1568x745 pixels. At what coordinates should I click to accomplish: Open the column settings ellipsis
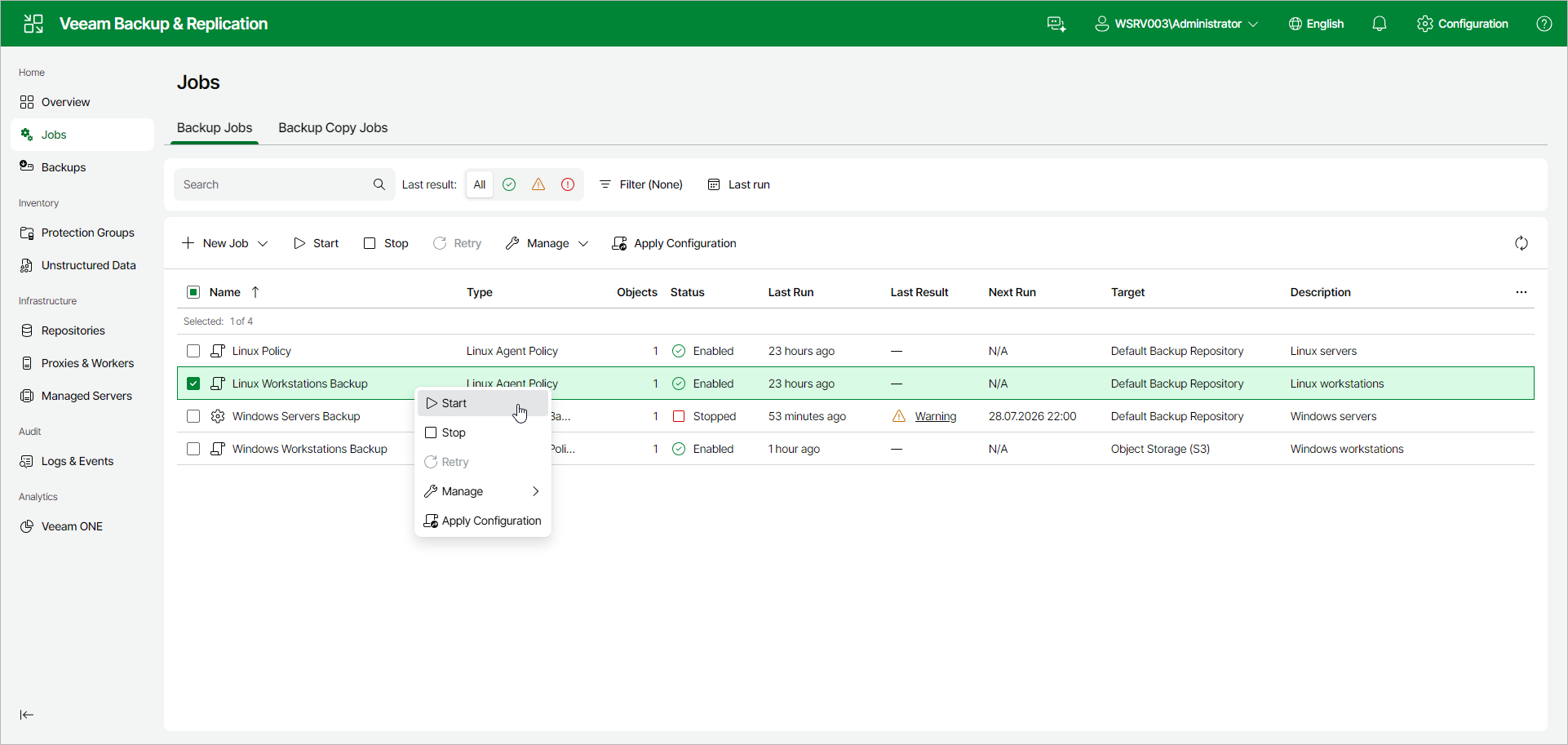[1521, 292]
